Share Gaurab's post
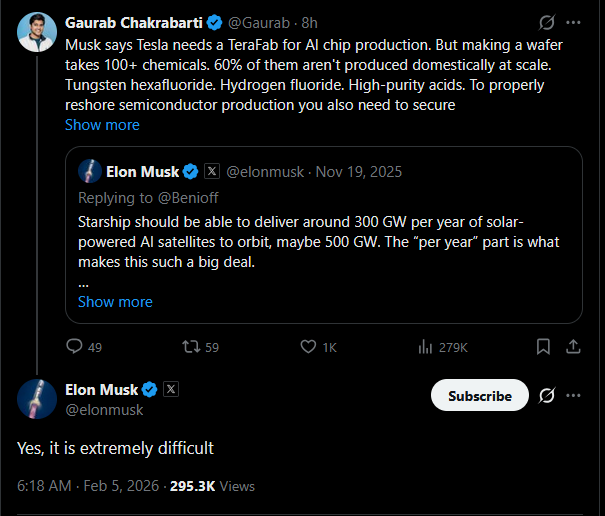Image resolution: width=605 pixels, height=516 pixels. click(x=574, y=347)
